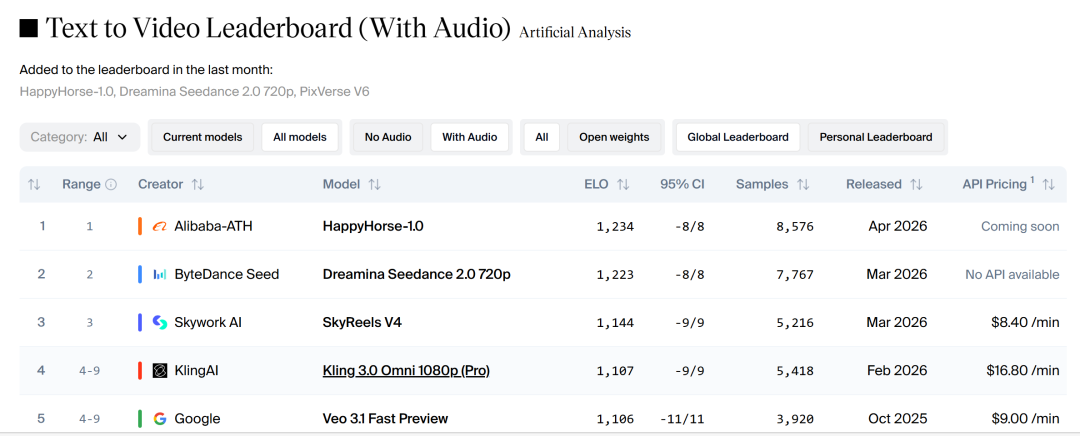
Task: Enable the With Audio filter
Action: (x=470, y=137)
